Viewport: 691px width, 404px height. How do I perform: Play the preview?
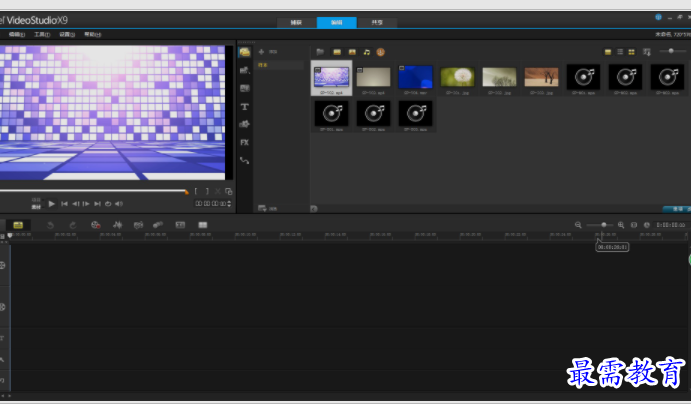pyautogui.click(x=52, y=204)
